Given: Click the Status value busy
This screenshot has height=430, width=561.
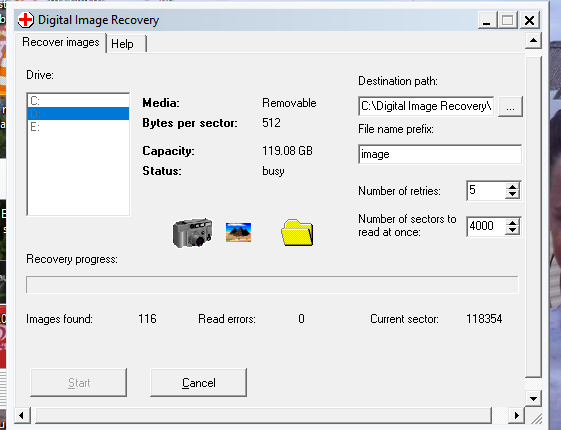Looking at the screenshot, I should pyautogui.click(x=273, y=171).
